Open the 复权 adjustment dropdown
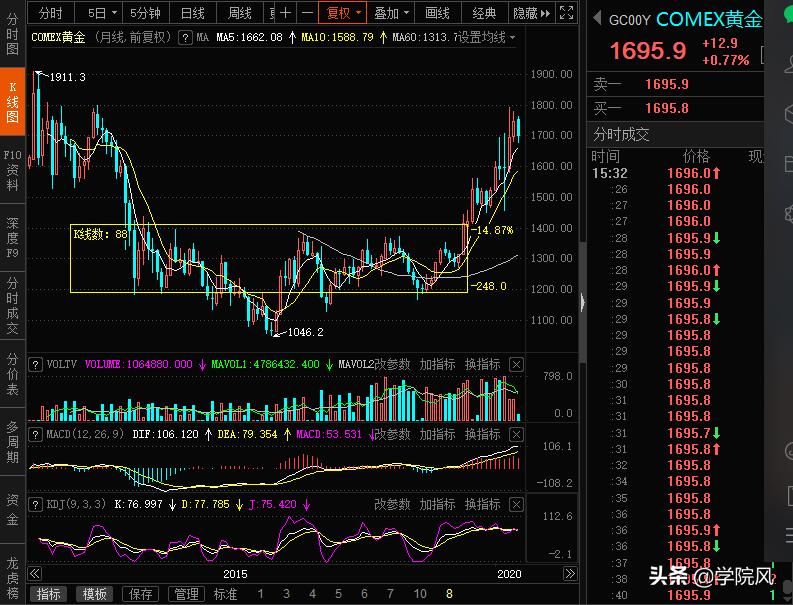Viewport: 793px width, 605px height. click(343, 13)
